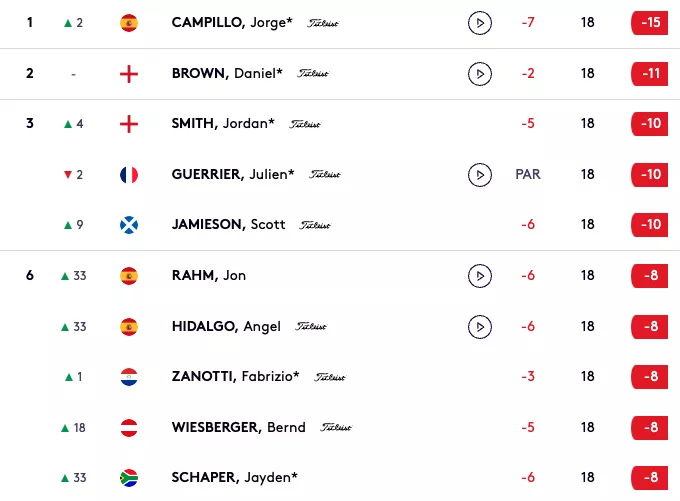Click Daniel Brown's -11 total badge
The image size is (680, 501).
pos(650,74)
